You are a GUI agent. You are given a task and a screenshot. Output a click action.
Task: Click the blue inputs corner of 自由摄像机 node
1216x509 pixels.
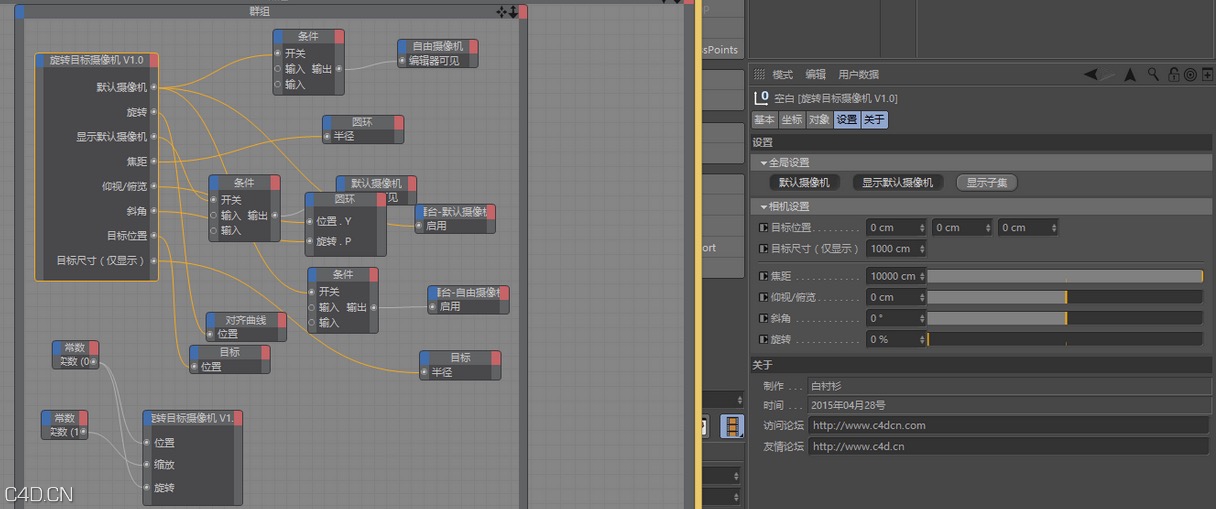[x=403, y=46]
